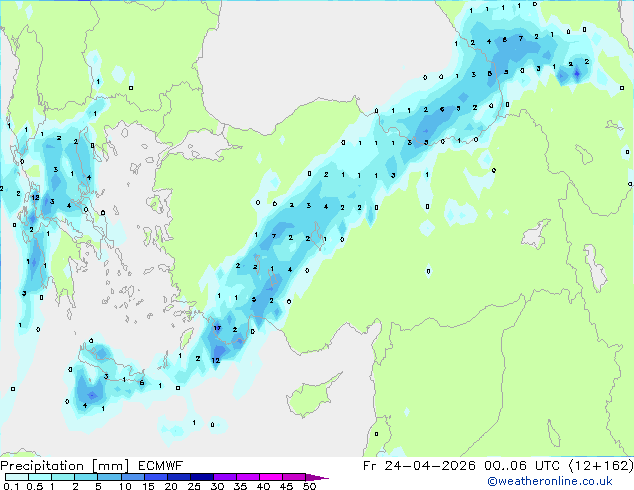Click the "[mm]" unit label
The image size is (634, 490).
click(110, 466)
